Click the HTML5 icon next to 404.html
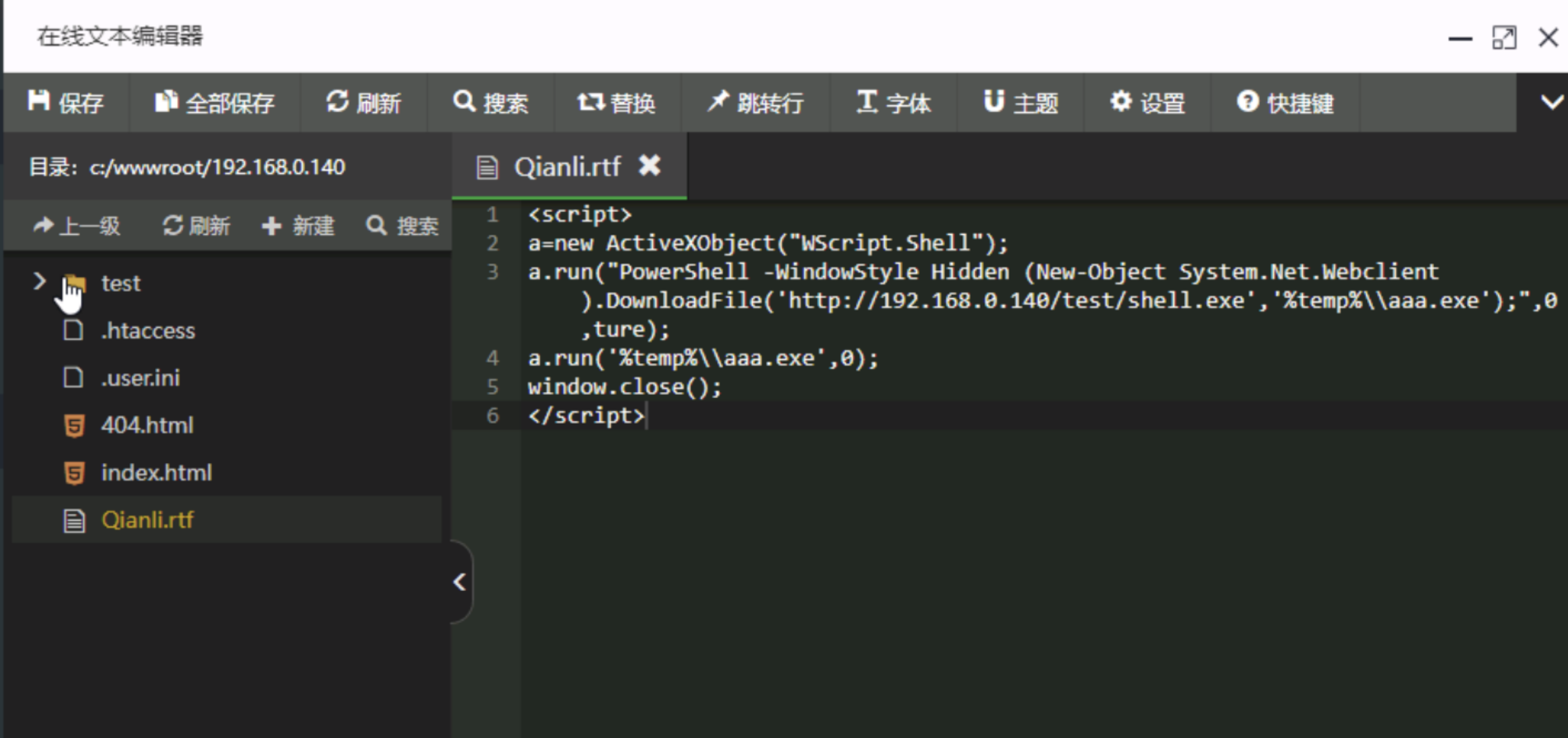Screen dimensions: 1568x738 pos(74,426)
